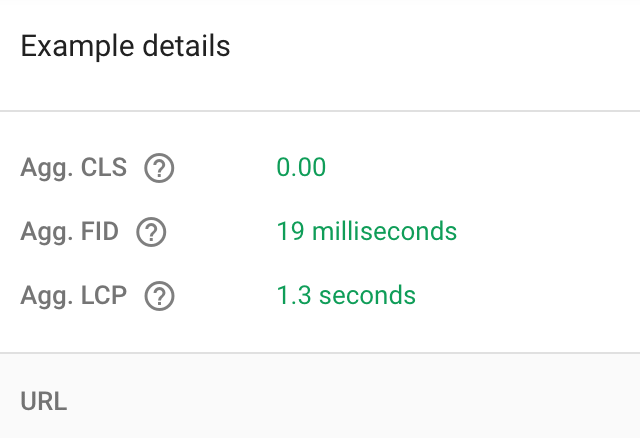The width and height of the screenshot is (640, 438).
Task: Click the green word milliseconds
Action: click(384, 232)
